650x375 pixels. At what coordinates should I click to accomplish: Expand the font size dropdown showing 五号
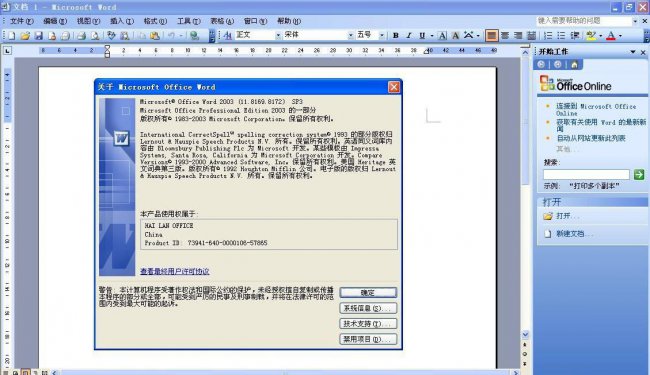(x=381, y=36)
